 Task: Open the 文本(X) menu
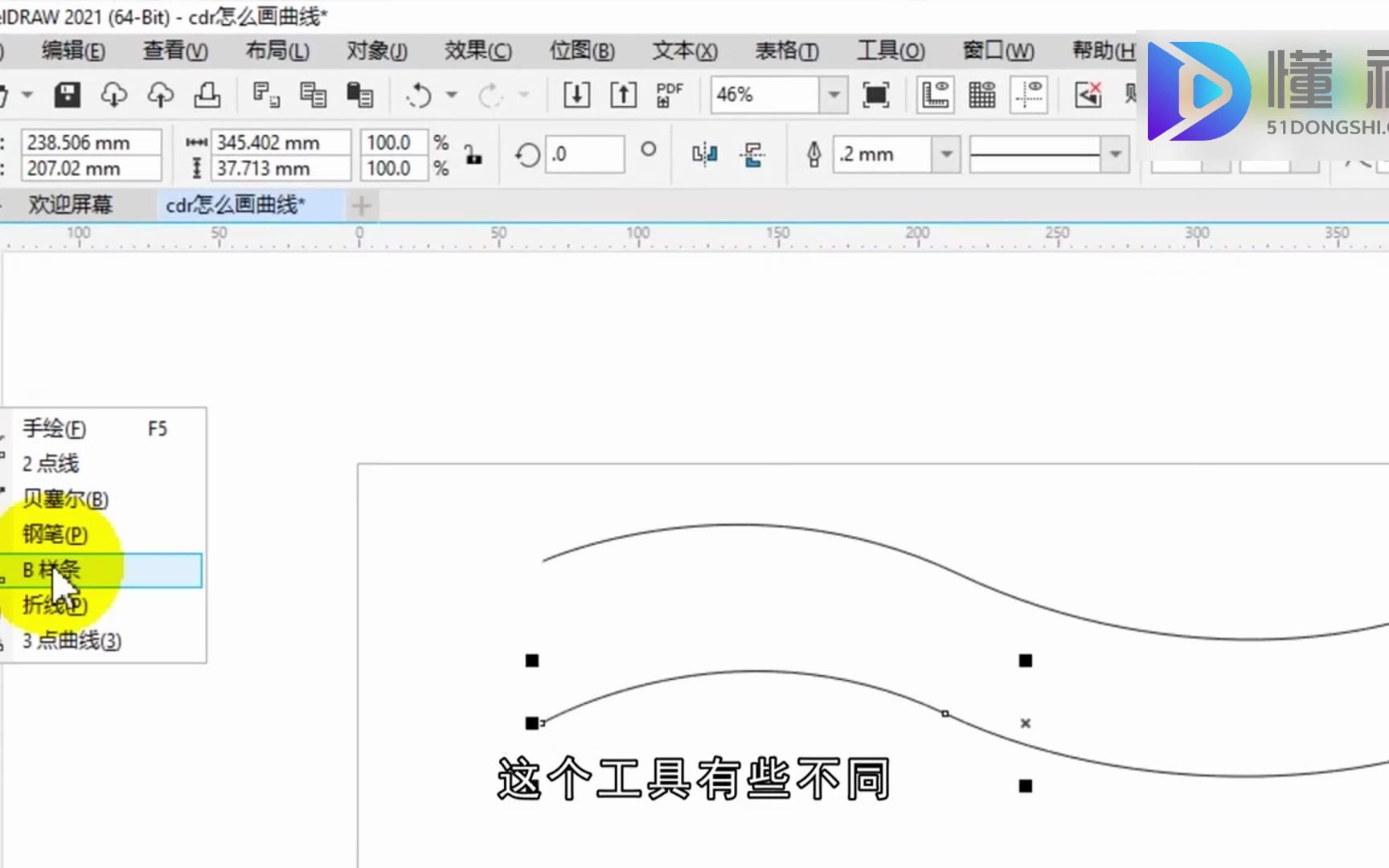coord(684,51)
